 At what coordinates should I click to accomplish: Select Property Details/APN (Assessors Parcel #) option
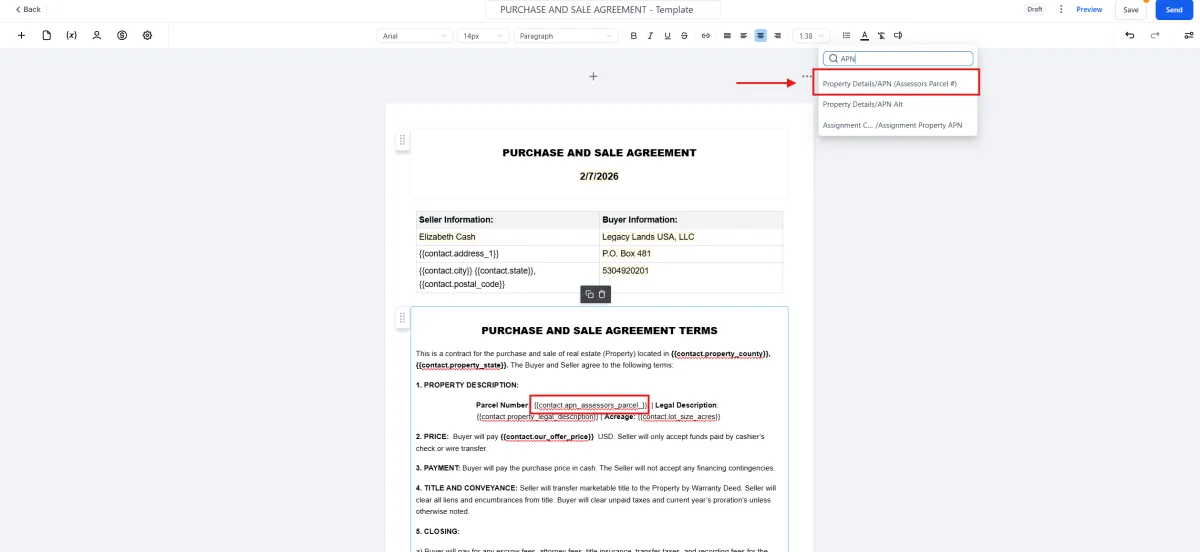tap(898, 83)
